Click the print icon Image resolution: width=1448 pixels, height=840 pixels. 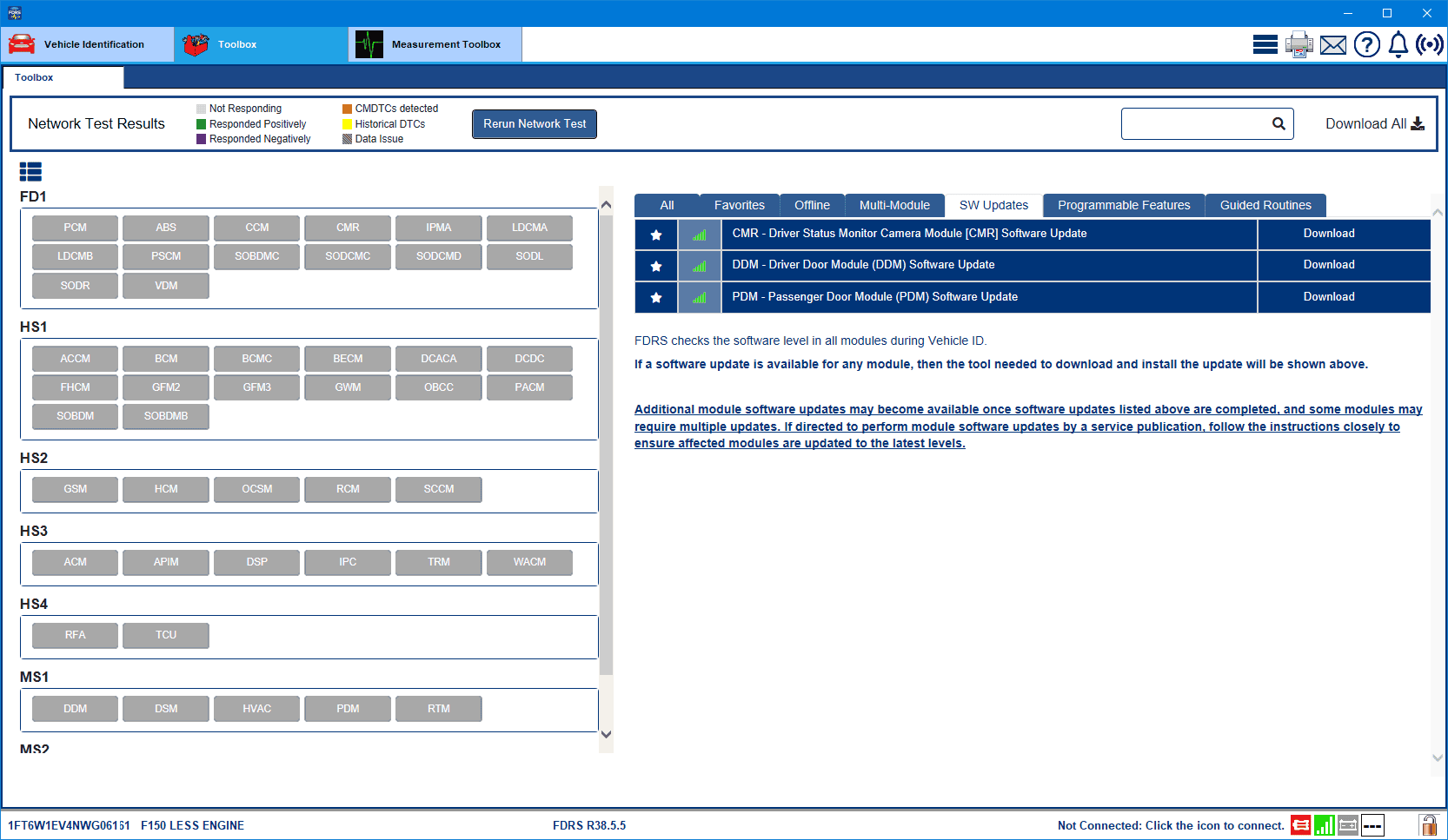(1299, 44)
